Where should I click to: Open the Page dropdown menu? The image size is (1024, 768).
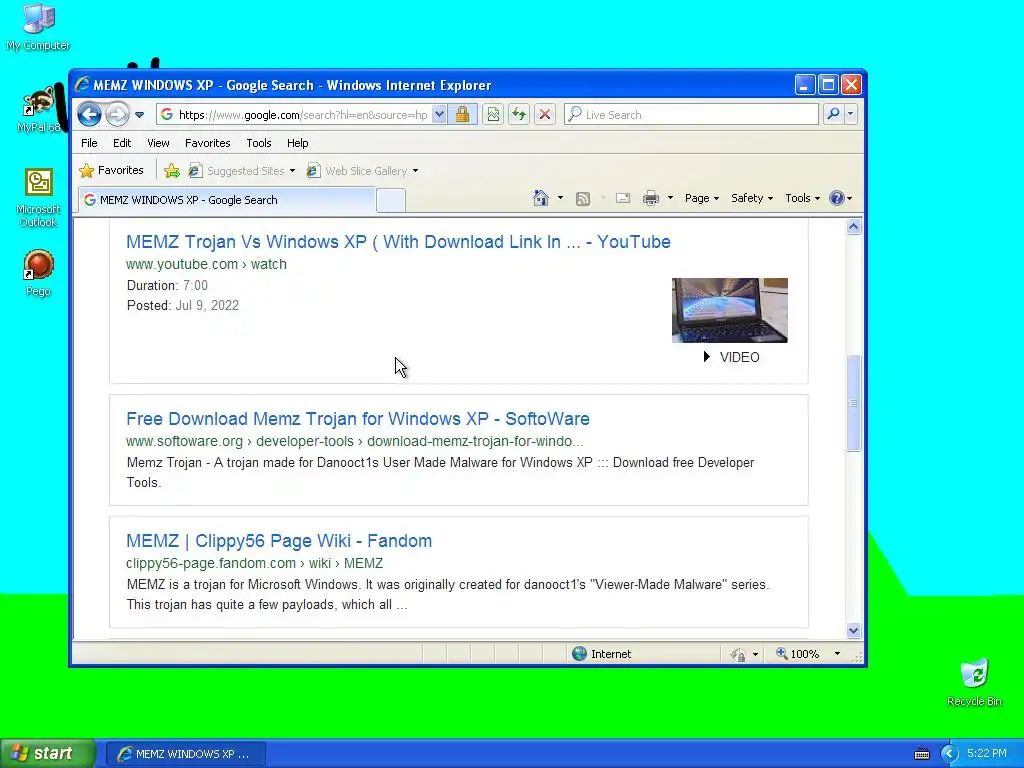[x=701, y=198]
